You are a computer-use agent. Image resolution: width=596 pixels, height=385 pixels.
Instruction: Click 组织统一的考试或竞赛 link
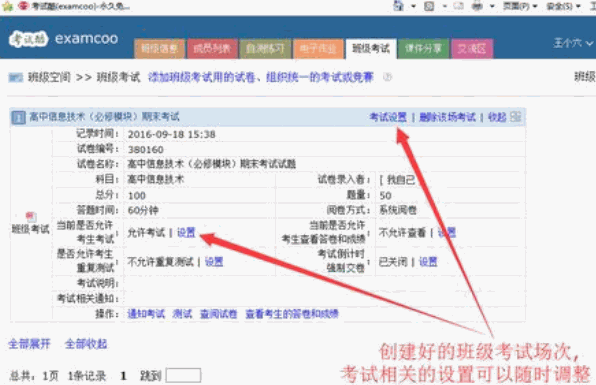coord(320,77)
